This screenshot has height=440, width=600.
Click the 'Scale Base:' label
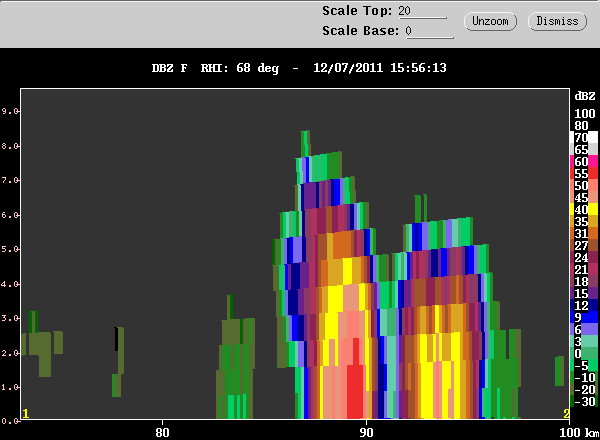point(360,31)
